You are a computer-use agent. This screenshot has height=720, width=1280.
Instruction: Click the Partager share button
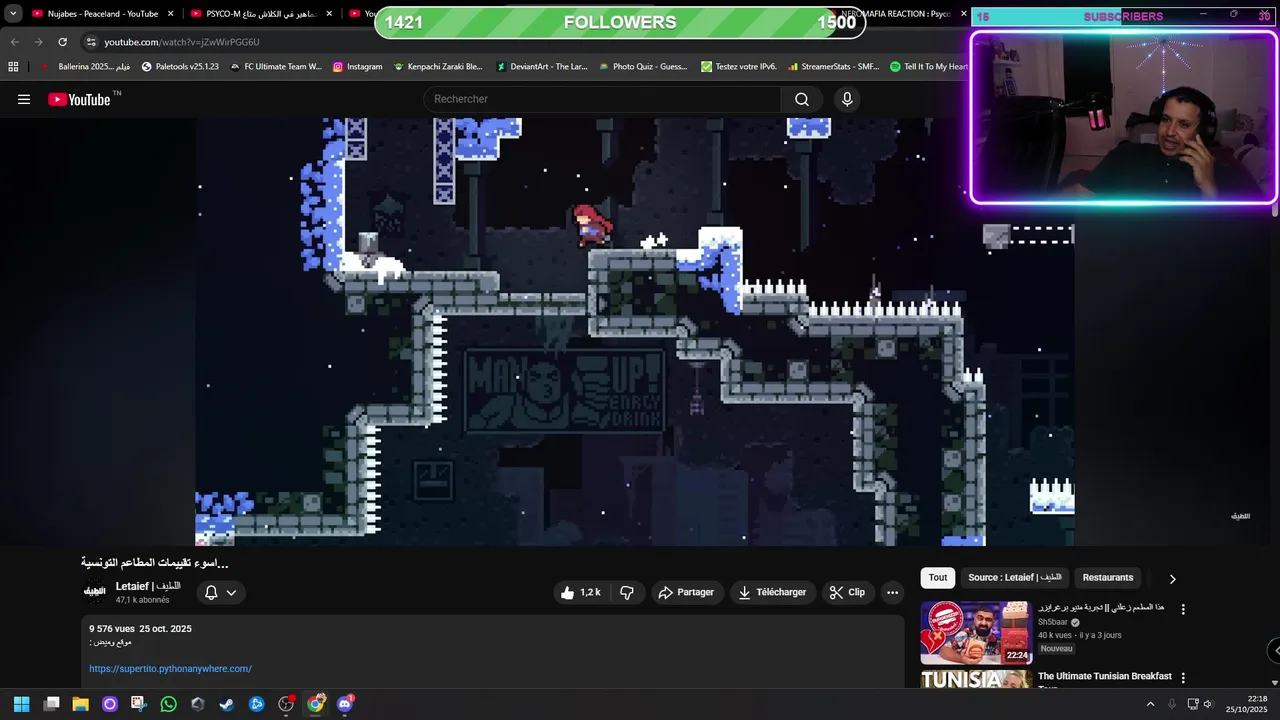686,592
